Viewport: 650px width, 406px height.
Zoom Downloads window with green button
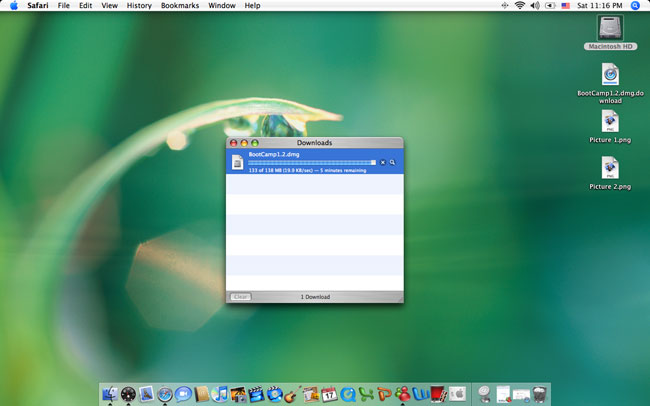[x=255, y=143]
